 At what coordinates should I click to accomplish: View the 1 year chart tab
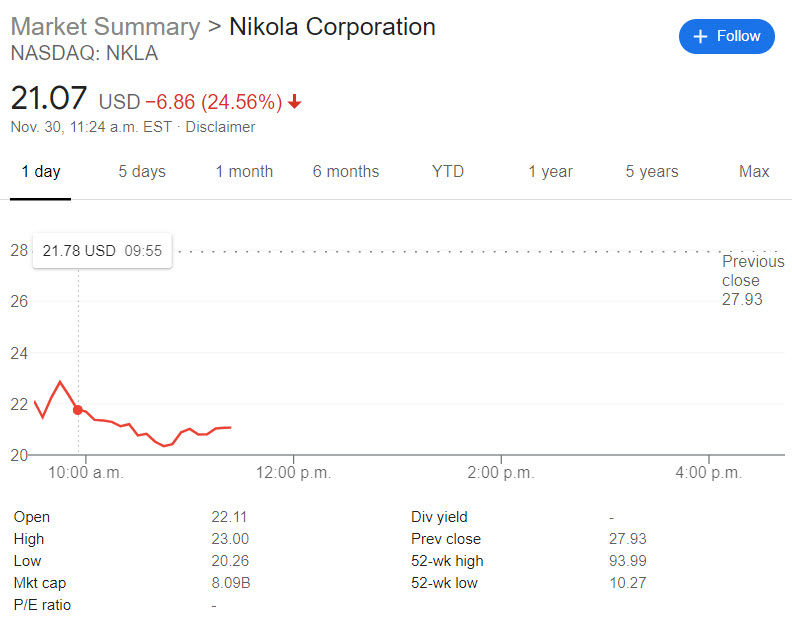(550, 172)
